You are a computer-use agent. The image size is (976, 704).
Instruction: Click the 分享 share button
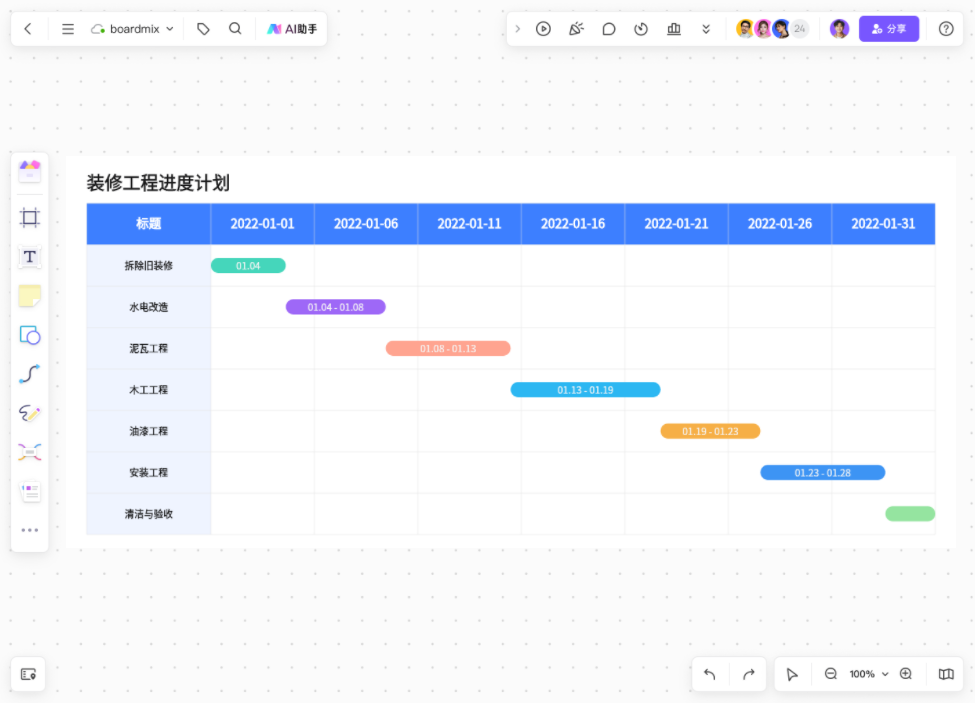pos(889,29)
